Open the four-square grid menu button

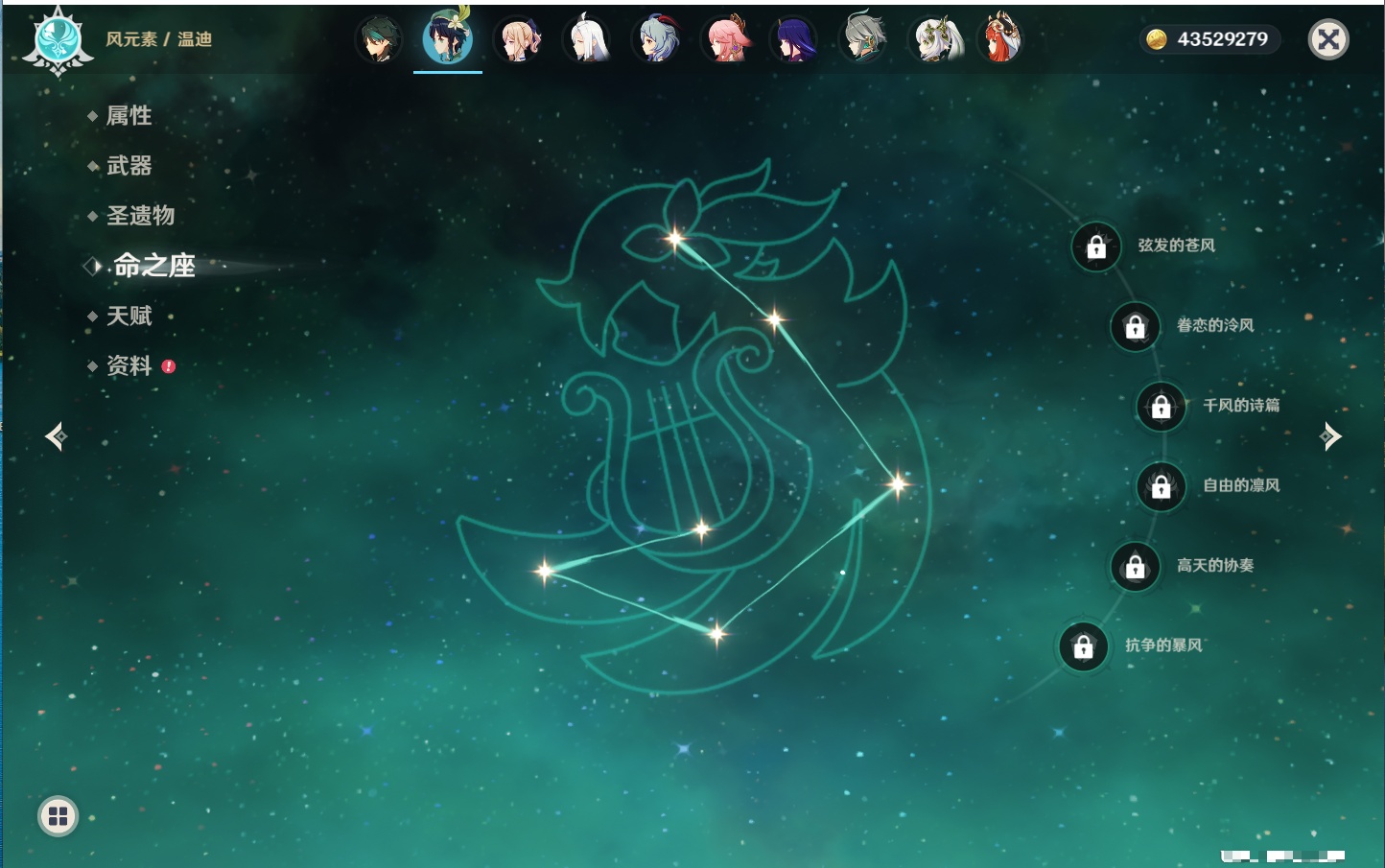click(58, 816)
